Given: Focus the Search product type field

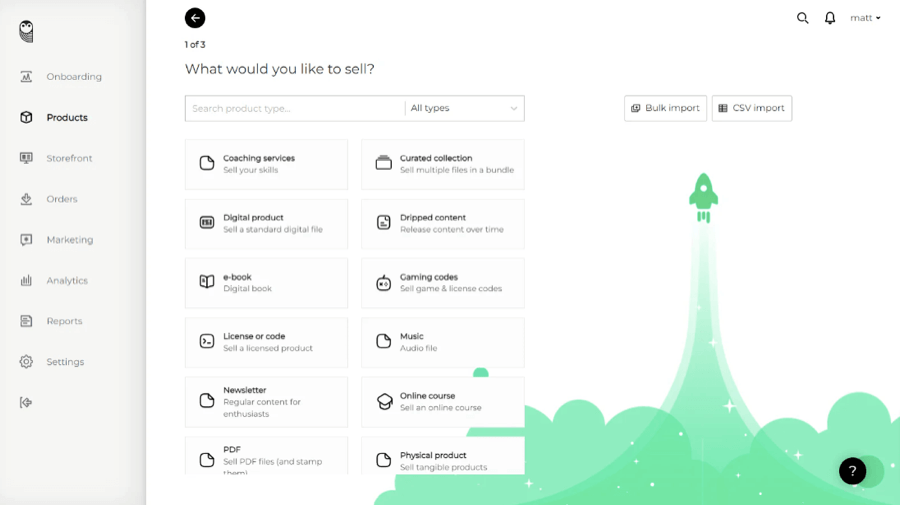Looking at the screenshot, I should coord(294,108).
